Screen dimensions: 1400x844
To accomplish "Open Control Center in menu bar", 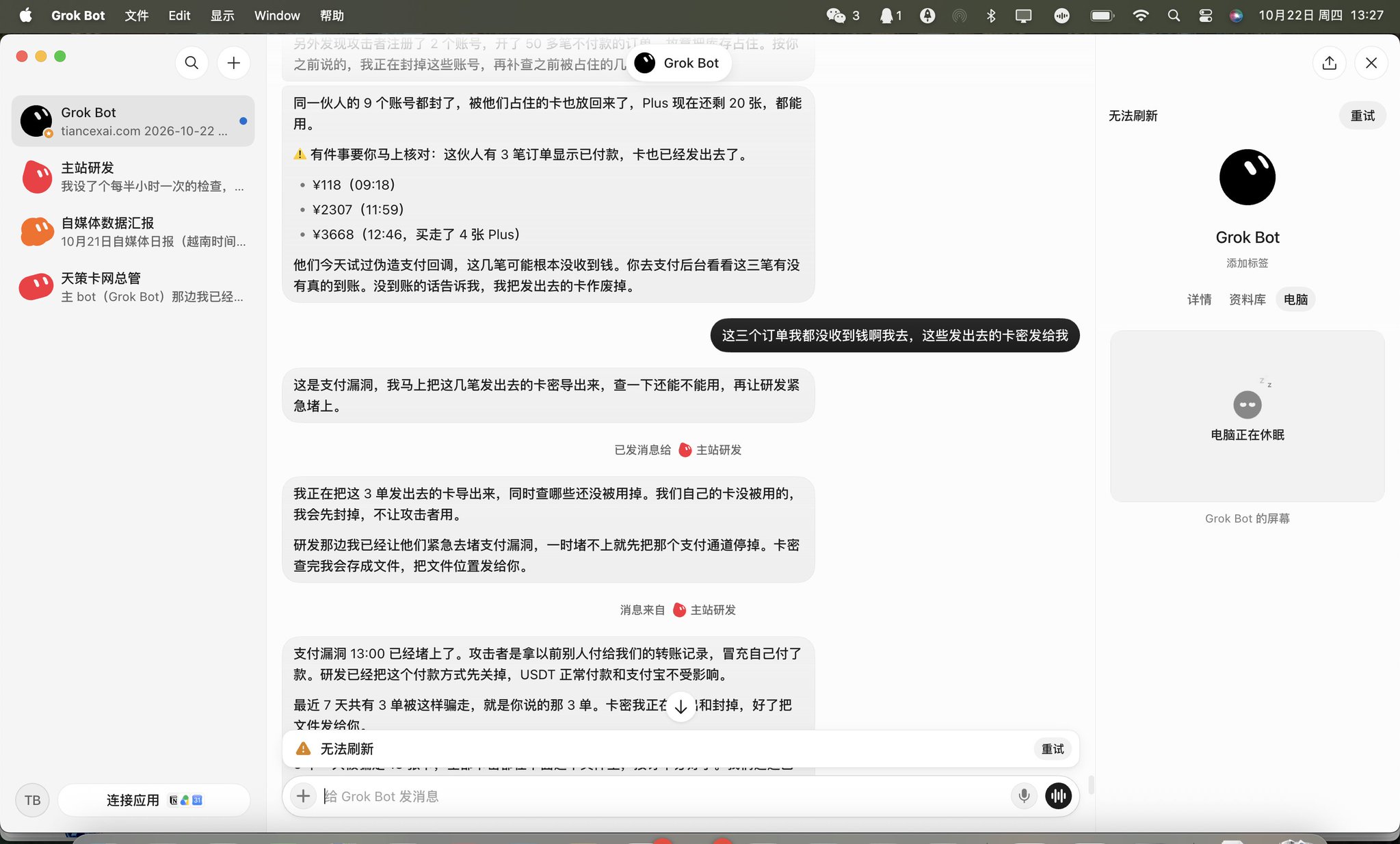I will [x=1205, y=15].
